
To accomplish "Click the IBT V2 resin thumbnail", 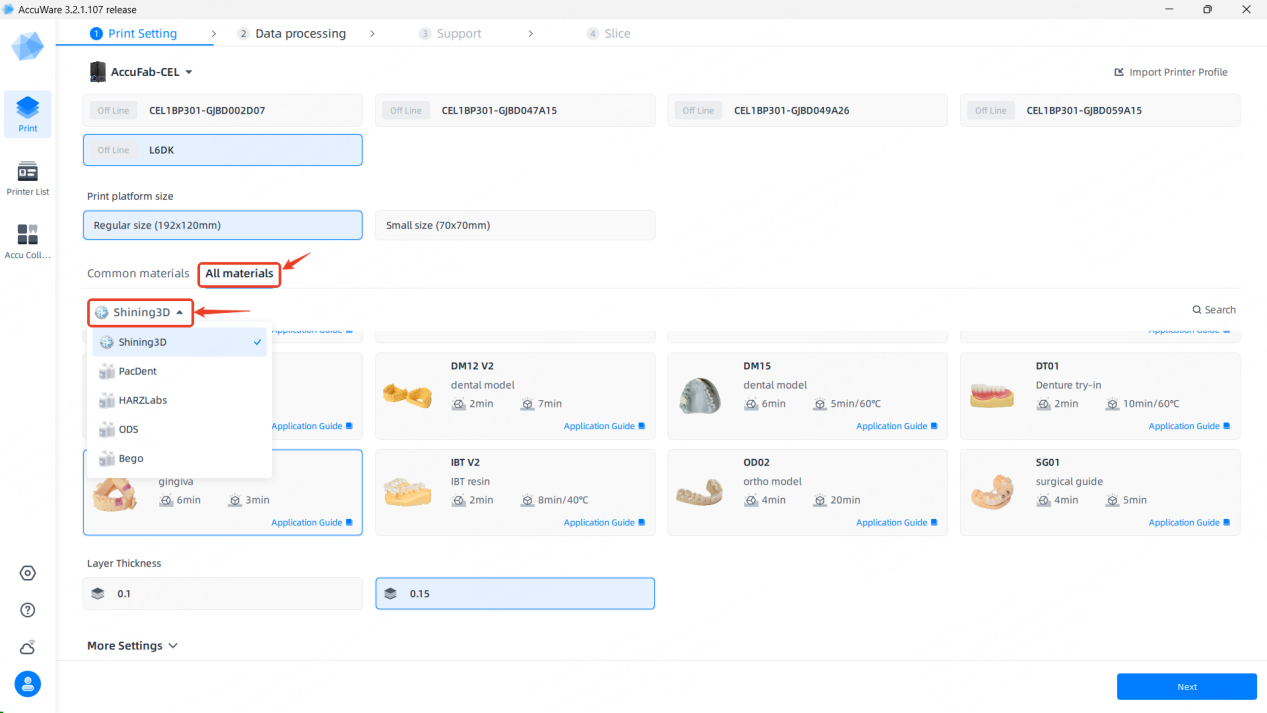I will click(x=407, y=492).
